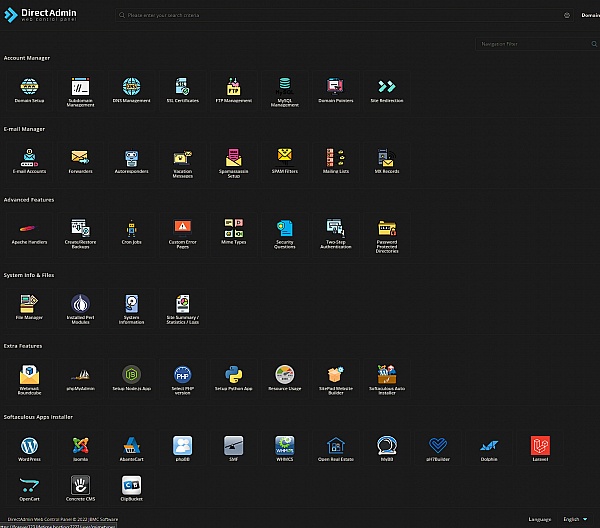Open SPAM Filters

(x=285, y=161)
